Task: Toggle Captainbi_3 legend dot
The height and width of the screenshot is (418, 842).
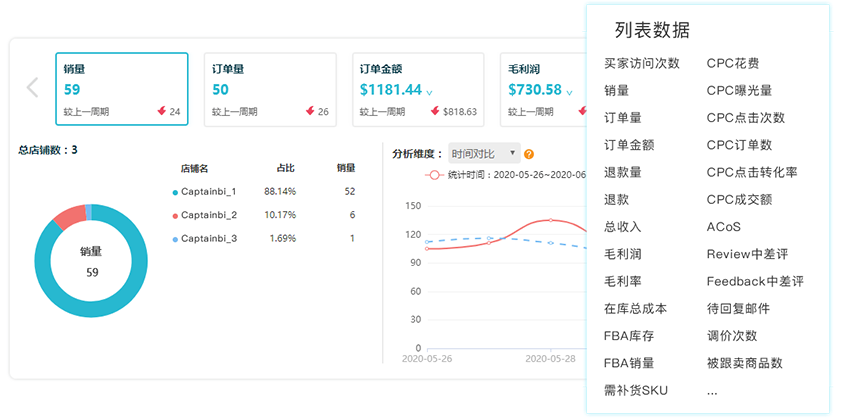Action: (x=175, y=239)
